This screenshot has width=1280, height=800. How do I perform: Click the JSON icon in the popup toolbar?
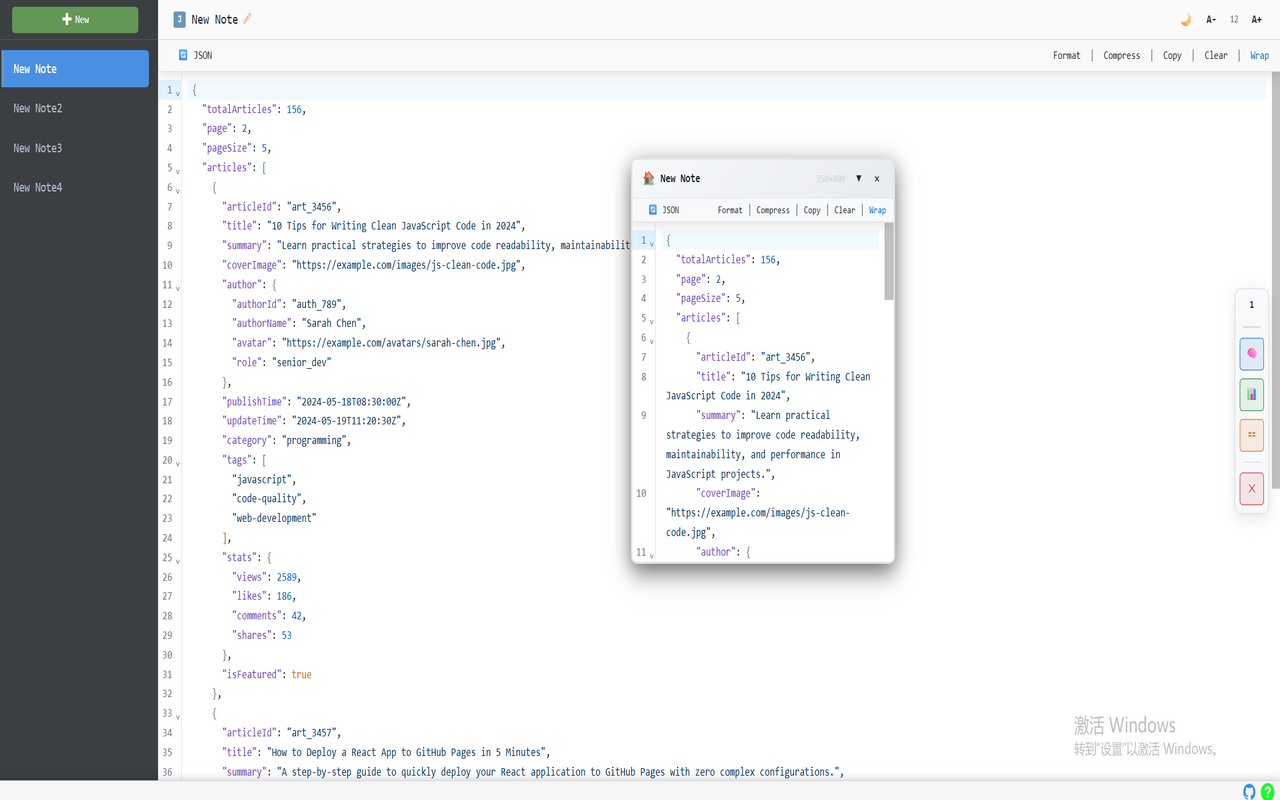pos(652,210)
